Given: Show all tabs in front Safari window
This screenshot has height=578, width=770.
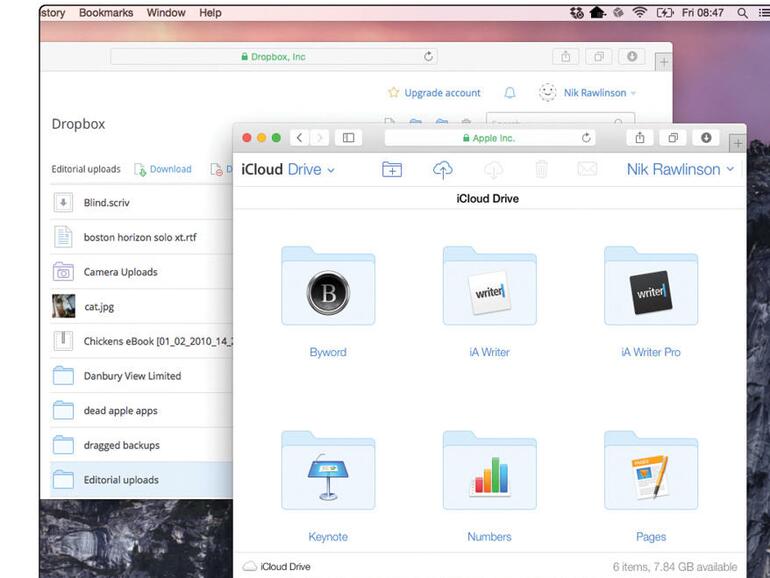Looking at the screenshot, I should 673,138.
